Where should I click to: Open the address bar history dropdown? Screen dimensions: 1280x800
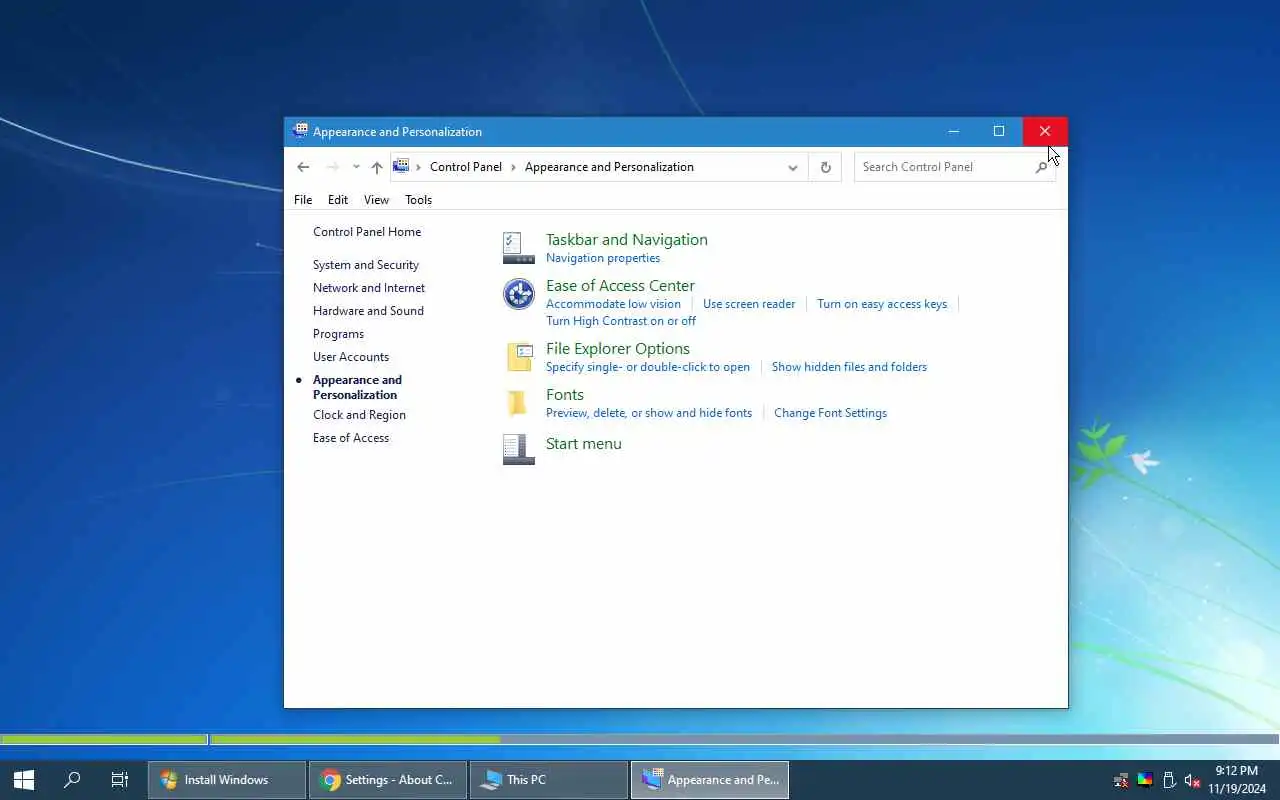point(792,167)
